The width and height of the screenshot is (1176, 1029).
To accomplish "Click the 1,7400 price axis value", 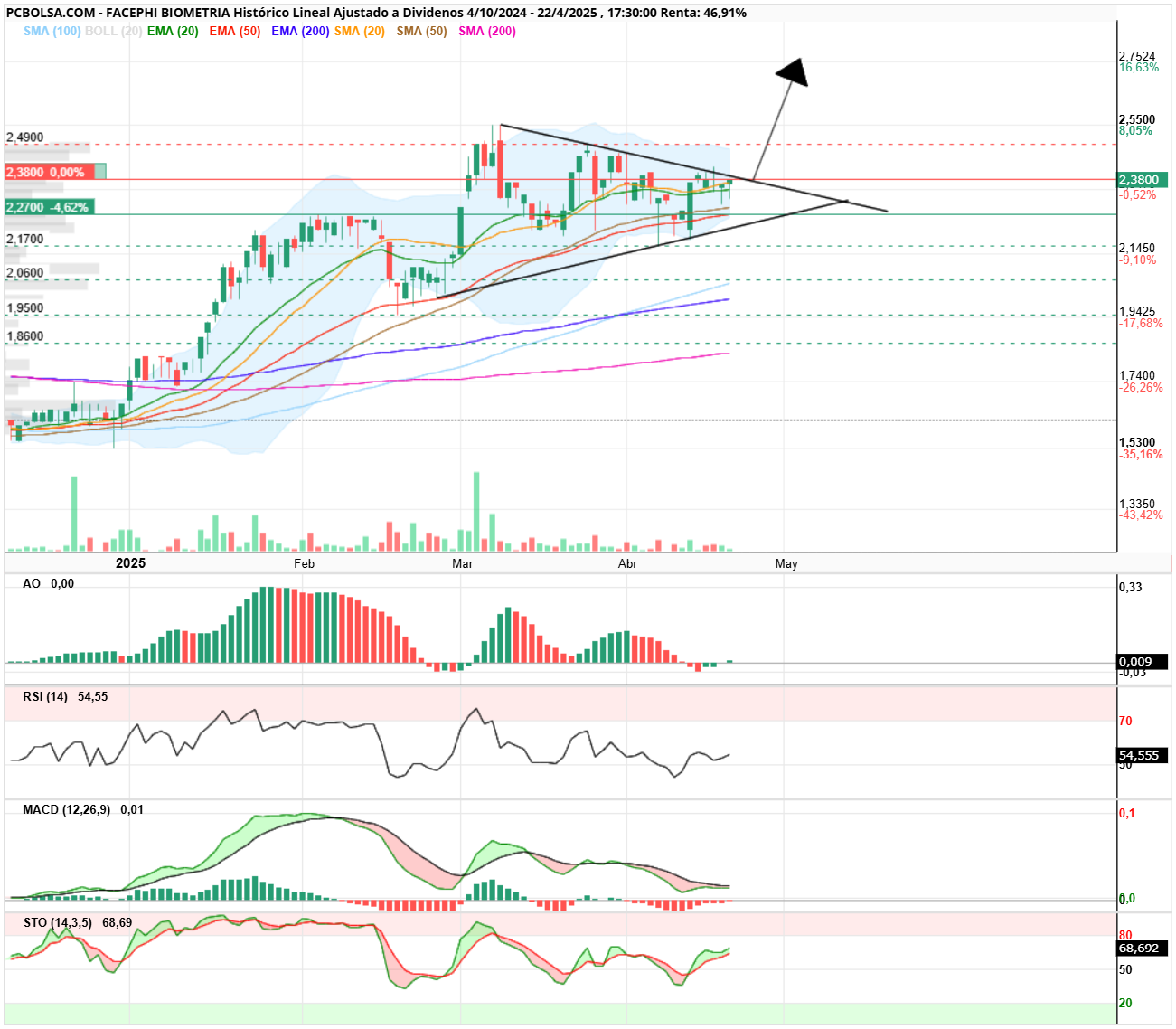I will [x=1137, y=375].
